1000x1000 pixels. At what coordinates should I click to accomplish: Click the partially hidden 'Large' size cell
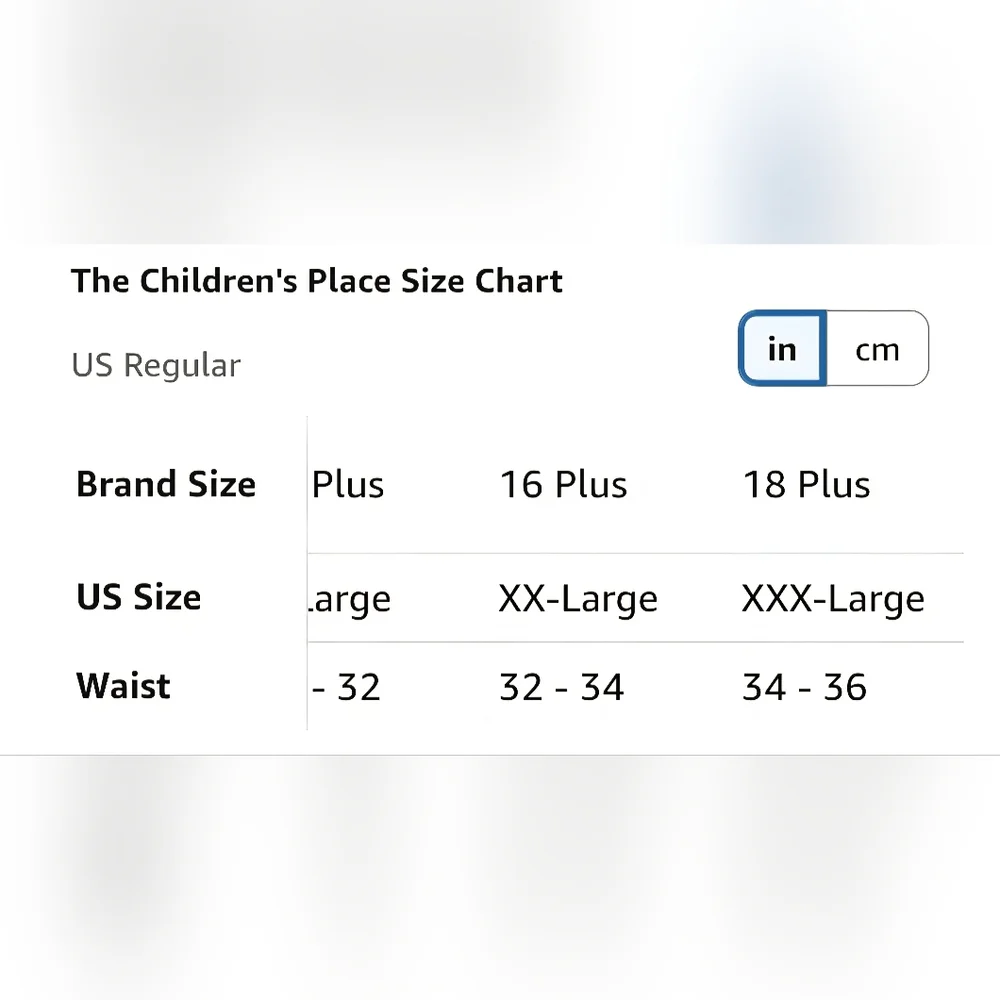(349, 599)
